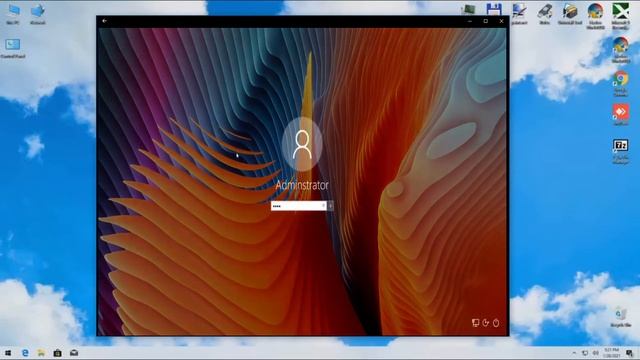
Task: Open Internet Explorer from the taskbar
Action: [25, 353]
